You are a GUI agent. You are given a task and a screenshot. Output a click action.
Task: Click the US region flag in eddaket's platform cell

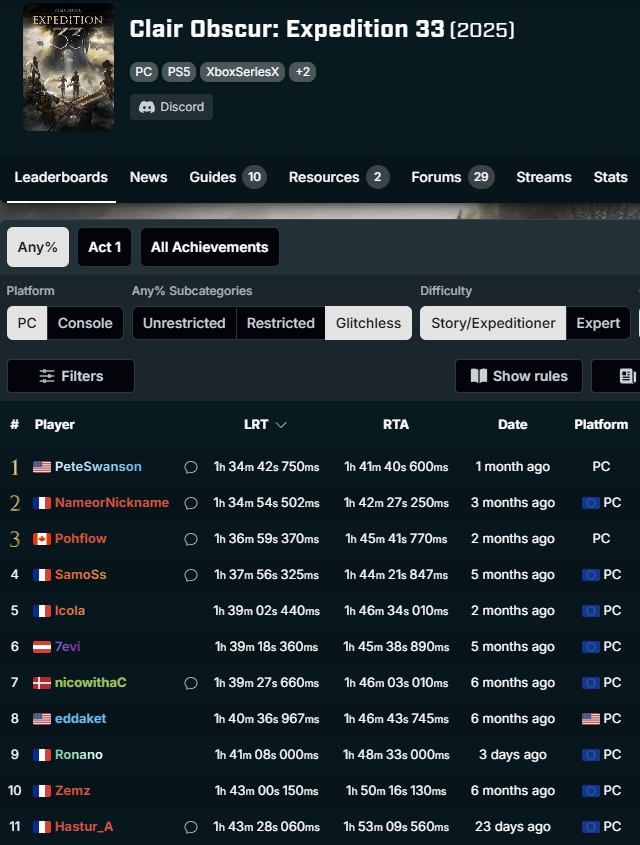point(591,719)
